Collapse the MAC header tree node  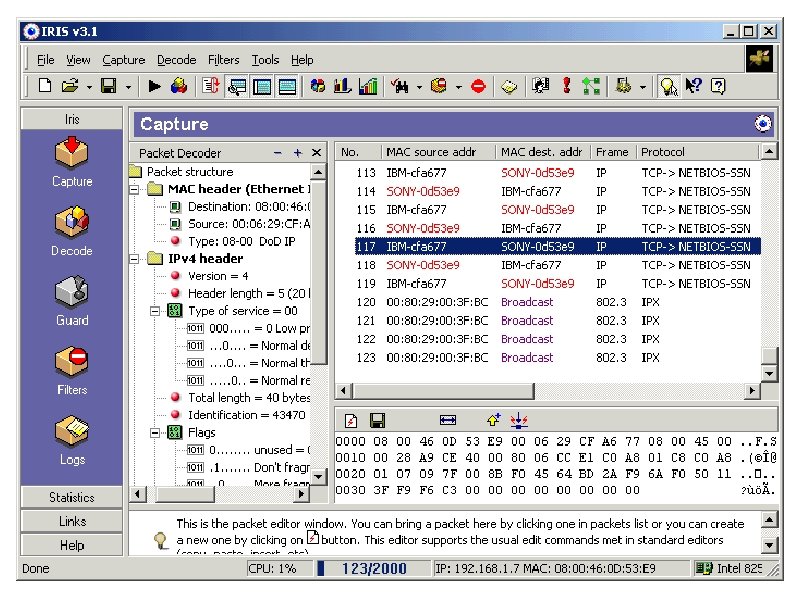click(135, 189)
